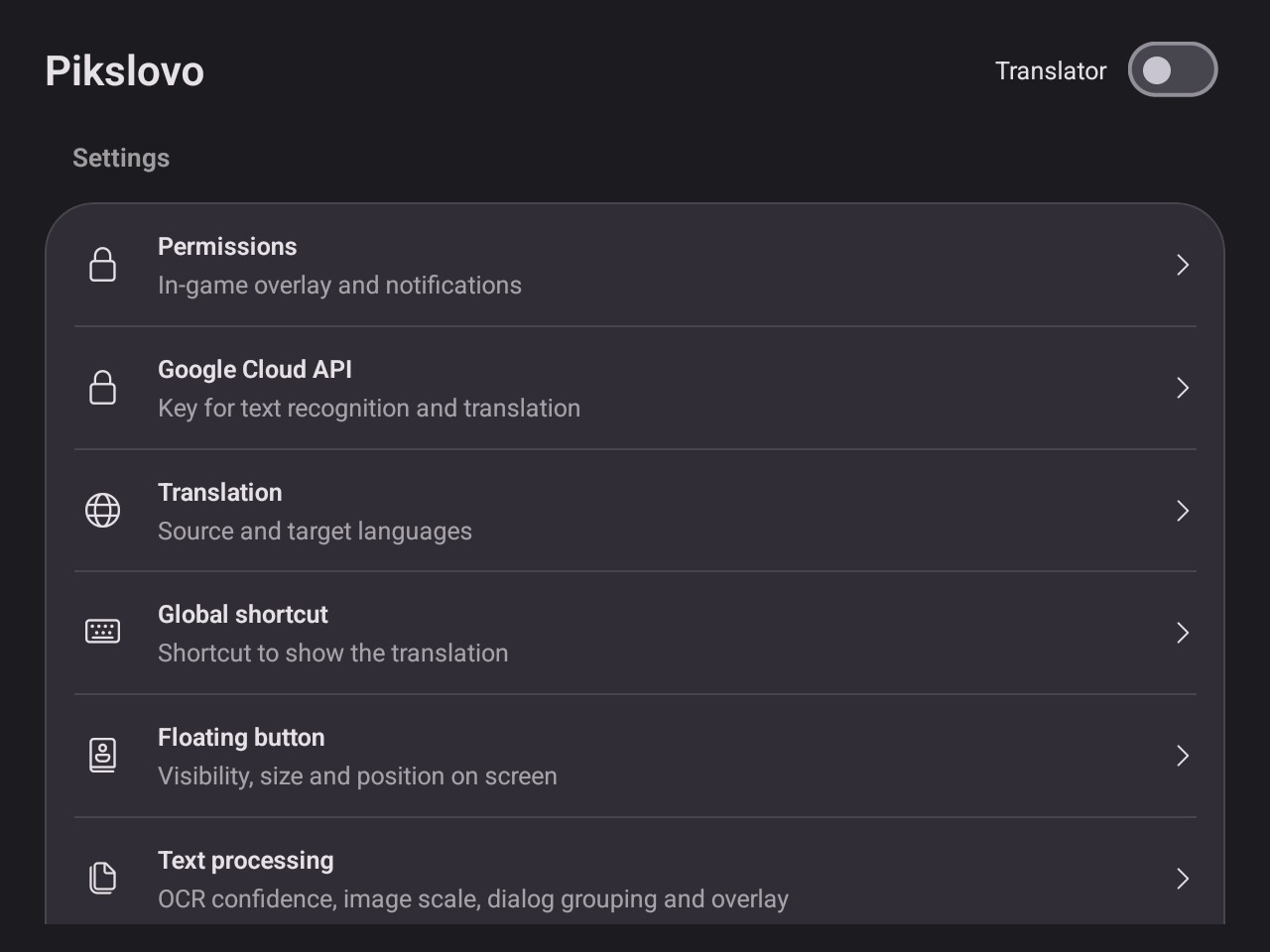
Task: Open the Global shortcut chevron
Action: pyautogui.click(x=1183, y=633)
